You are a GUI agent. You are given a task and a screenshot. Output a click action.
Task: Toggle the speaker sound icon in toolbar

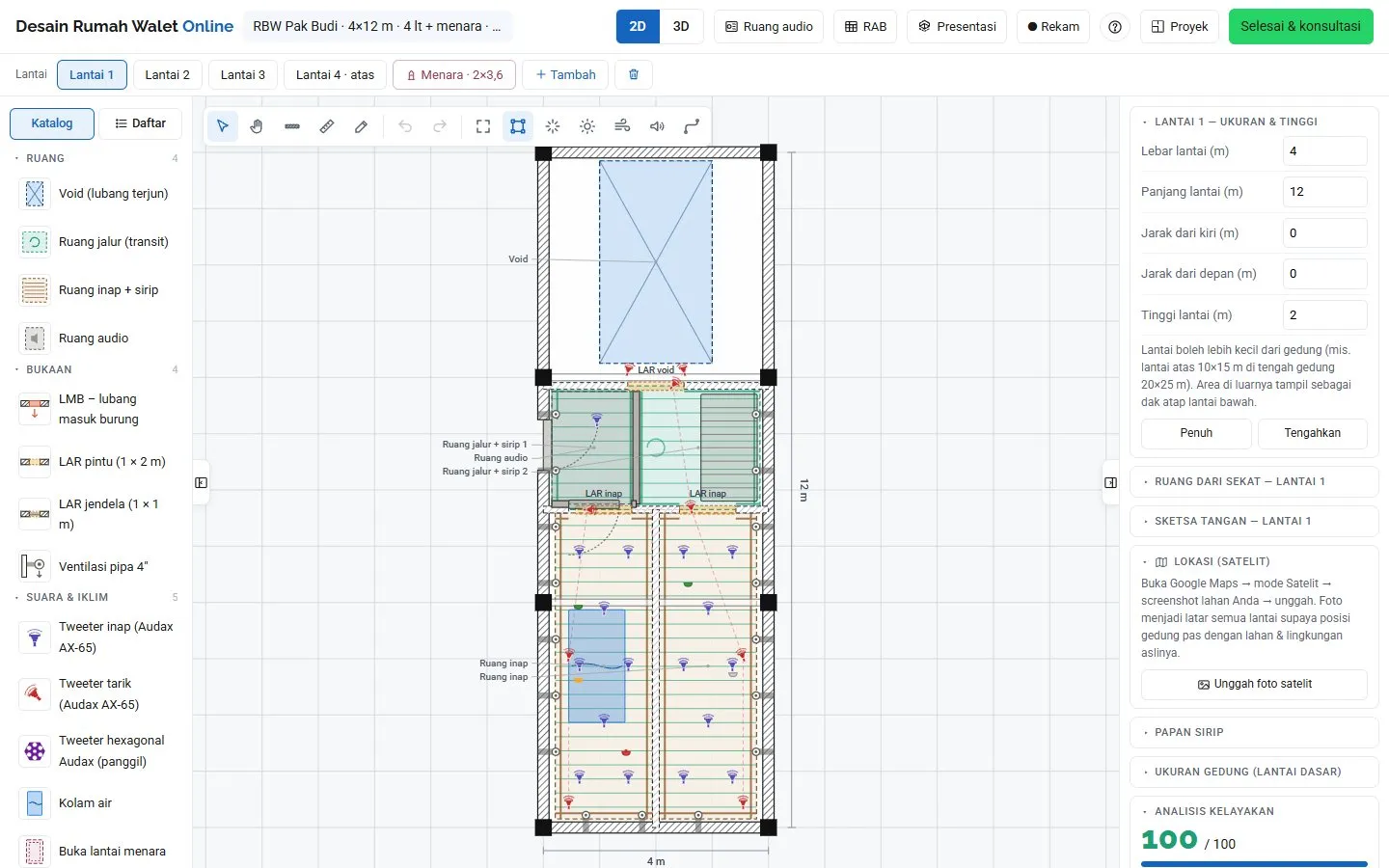tap(657, 126)
